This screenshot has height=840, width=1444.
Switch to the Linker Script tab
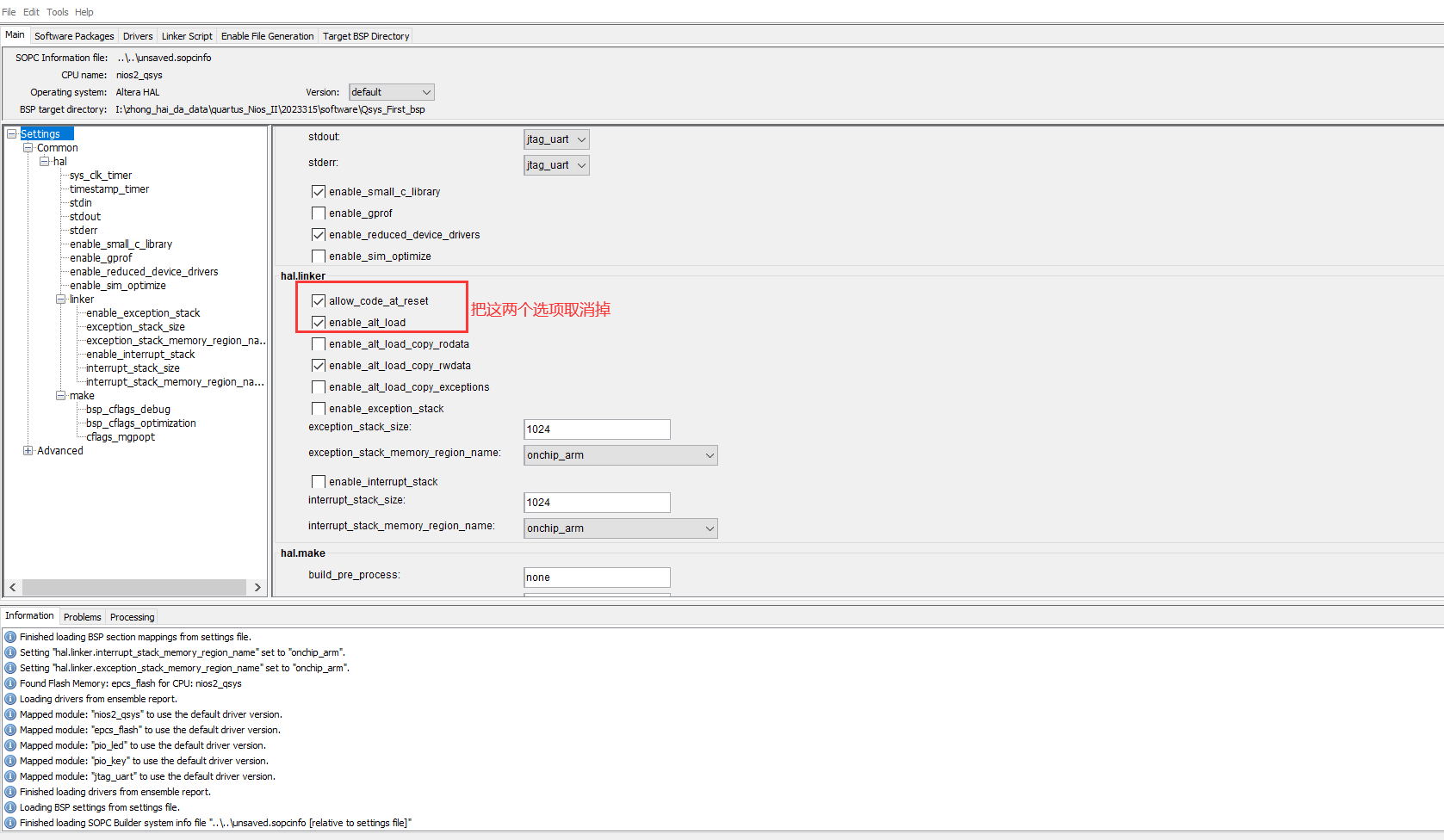coord(187,35)
